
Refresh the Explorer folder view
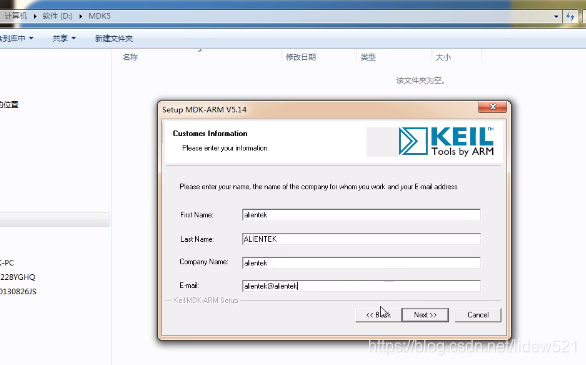pyautogui.click(x=570, y=16)
